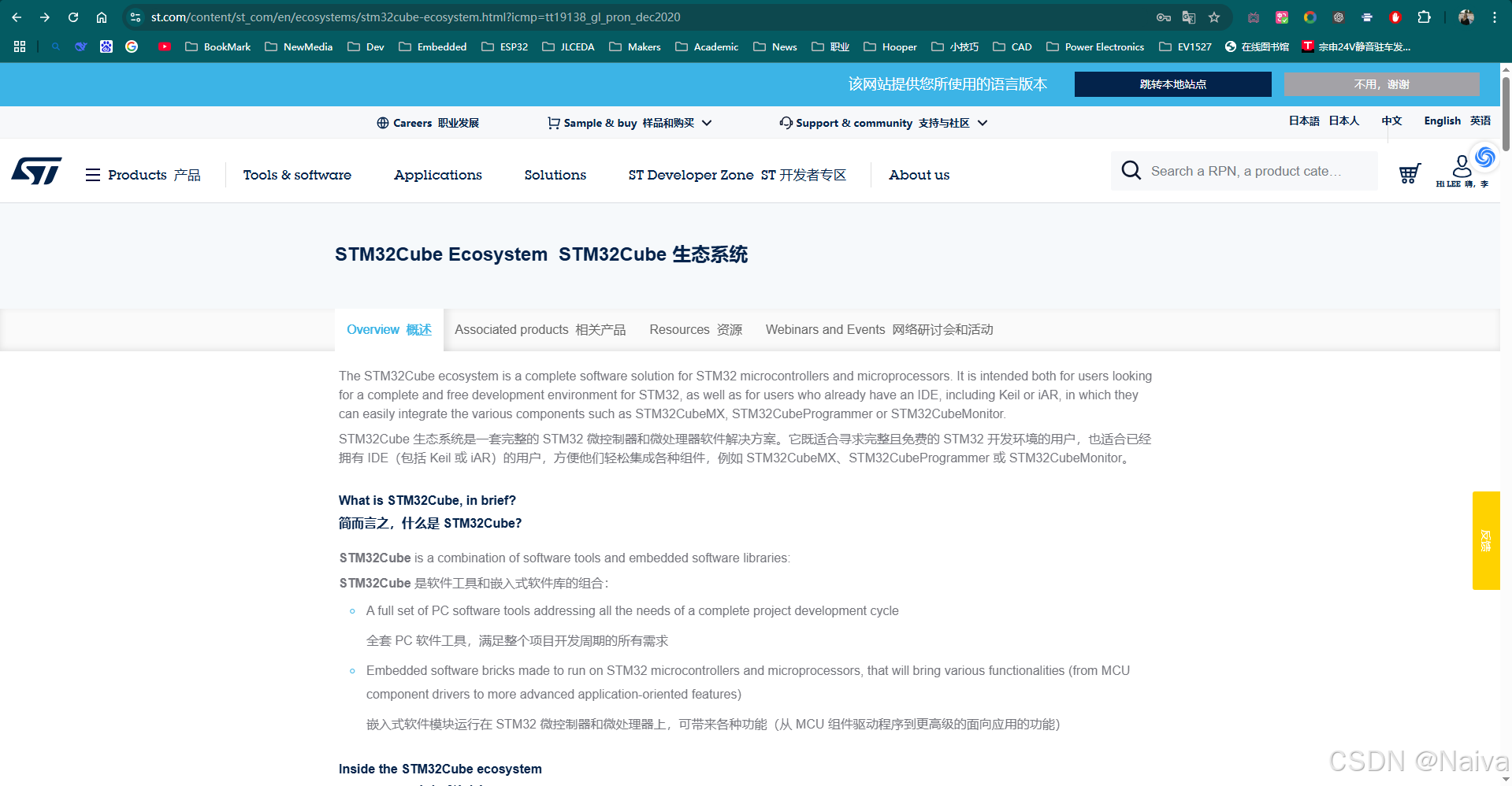The height and width of the screenshot is (786, 1512).
Task: Open saved passwords key icon
Action: point(1164,17)
